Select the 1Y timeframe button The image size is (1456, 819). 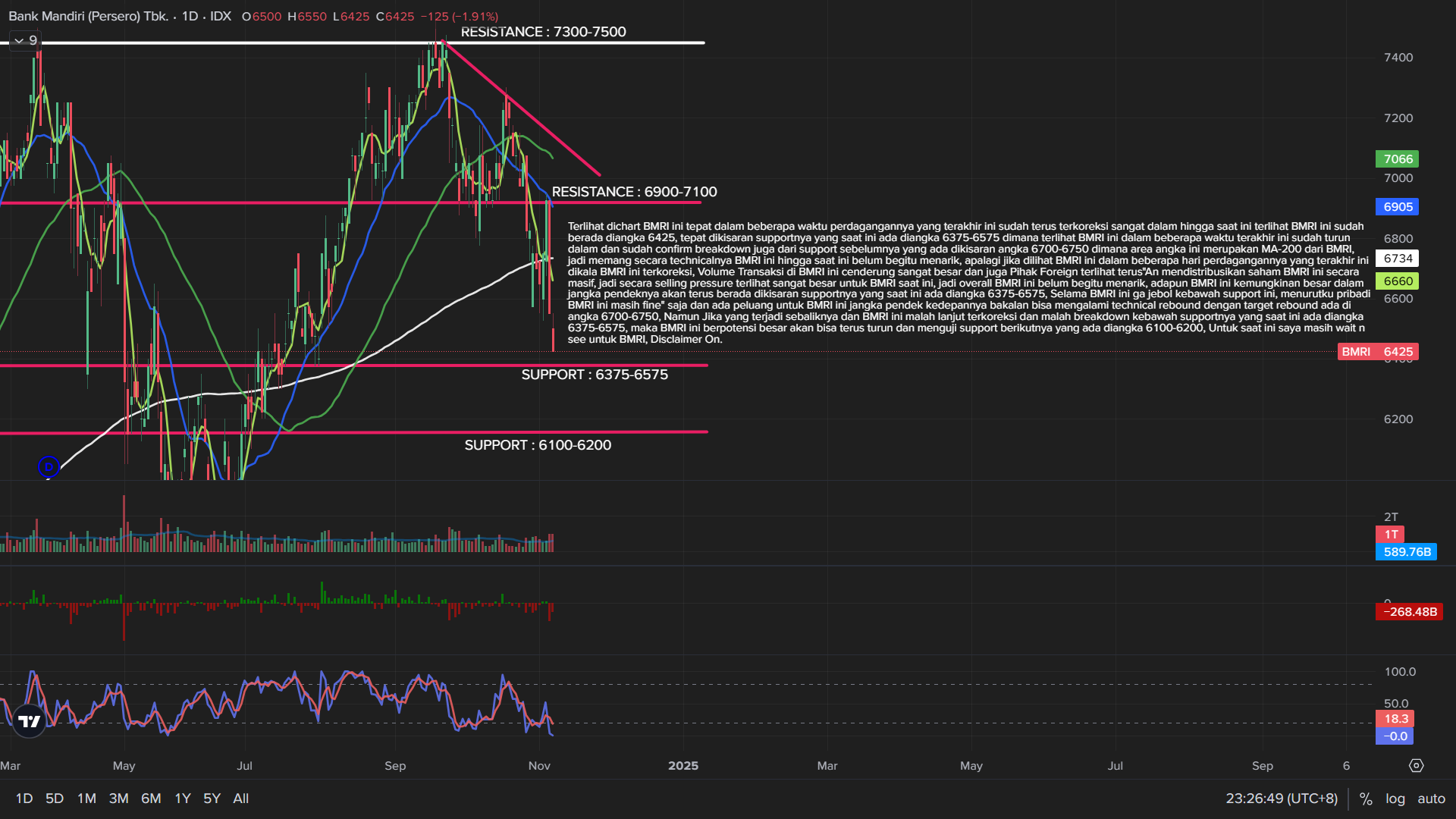point(182,799)
